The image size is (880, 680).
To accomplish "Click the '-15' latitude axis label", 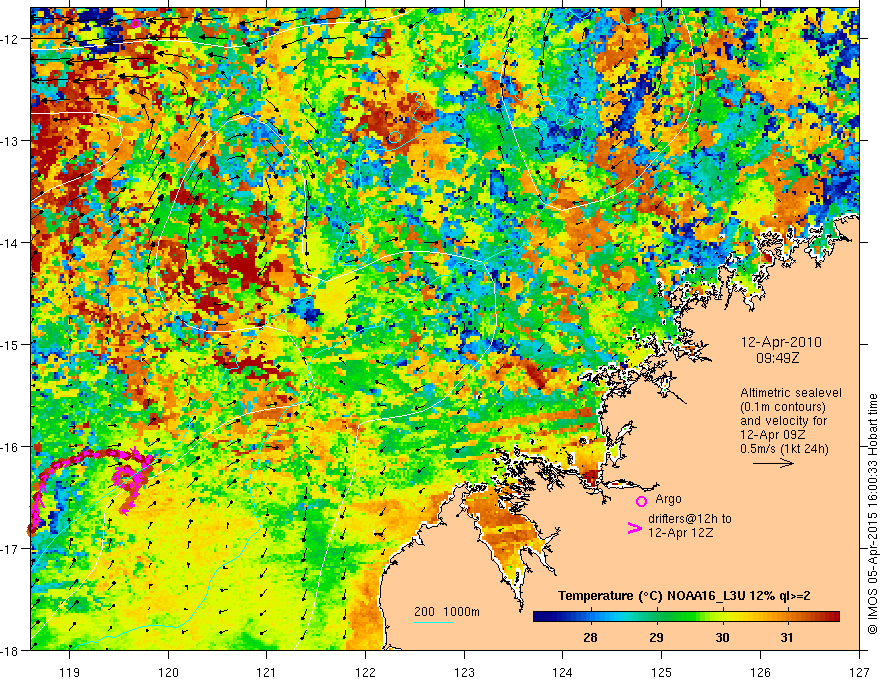I will coord(11,344).
